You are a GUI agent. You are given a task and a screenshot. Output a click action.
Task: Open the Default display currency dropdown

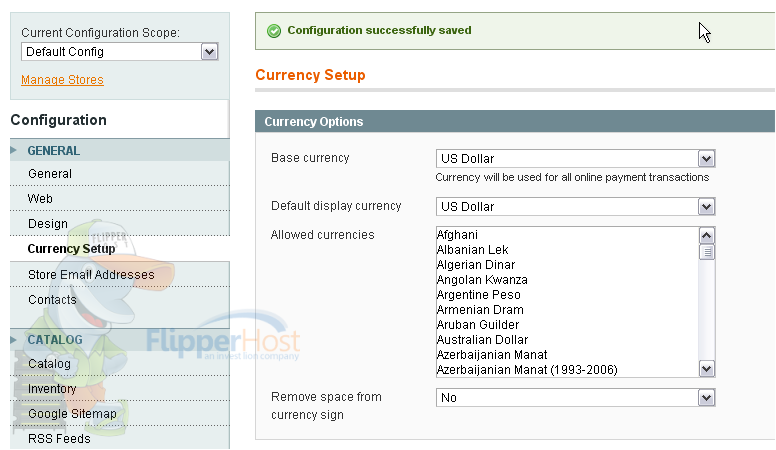click(576, 206)
